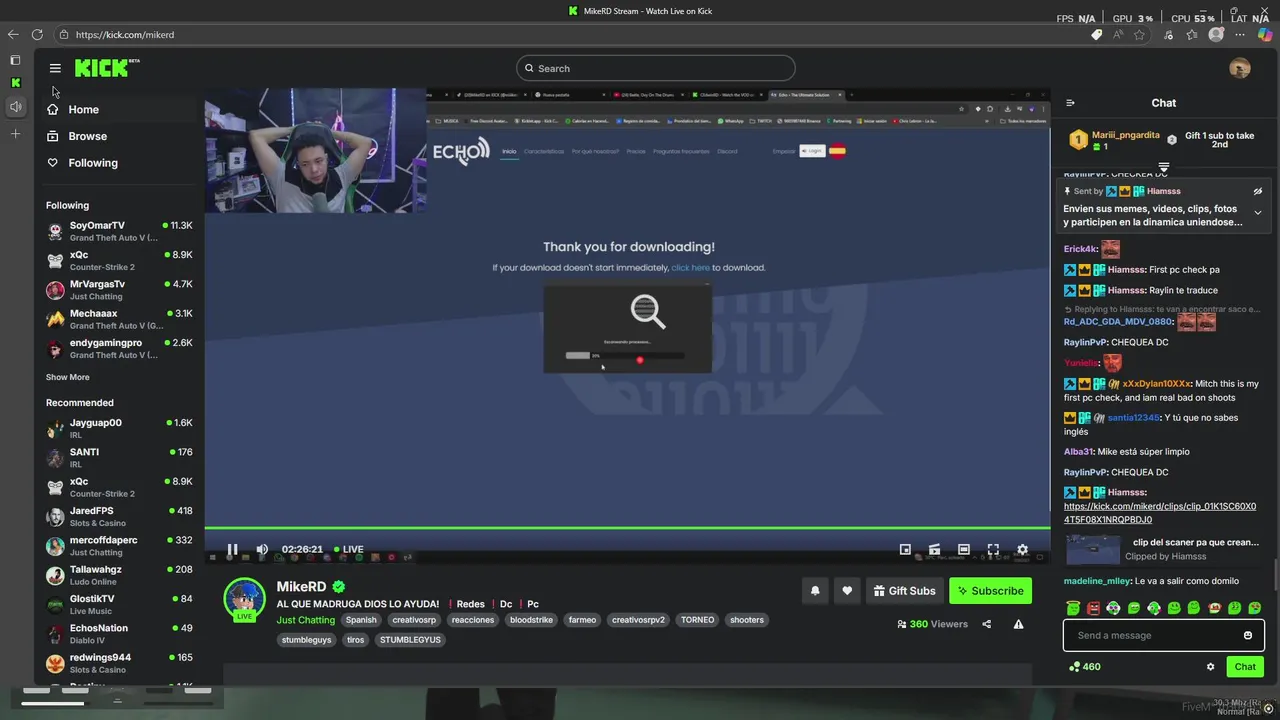Go back in the browser
The image size is (1280, 720).
tap(13, 34)
